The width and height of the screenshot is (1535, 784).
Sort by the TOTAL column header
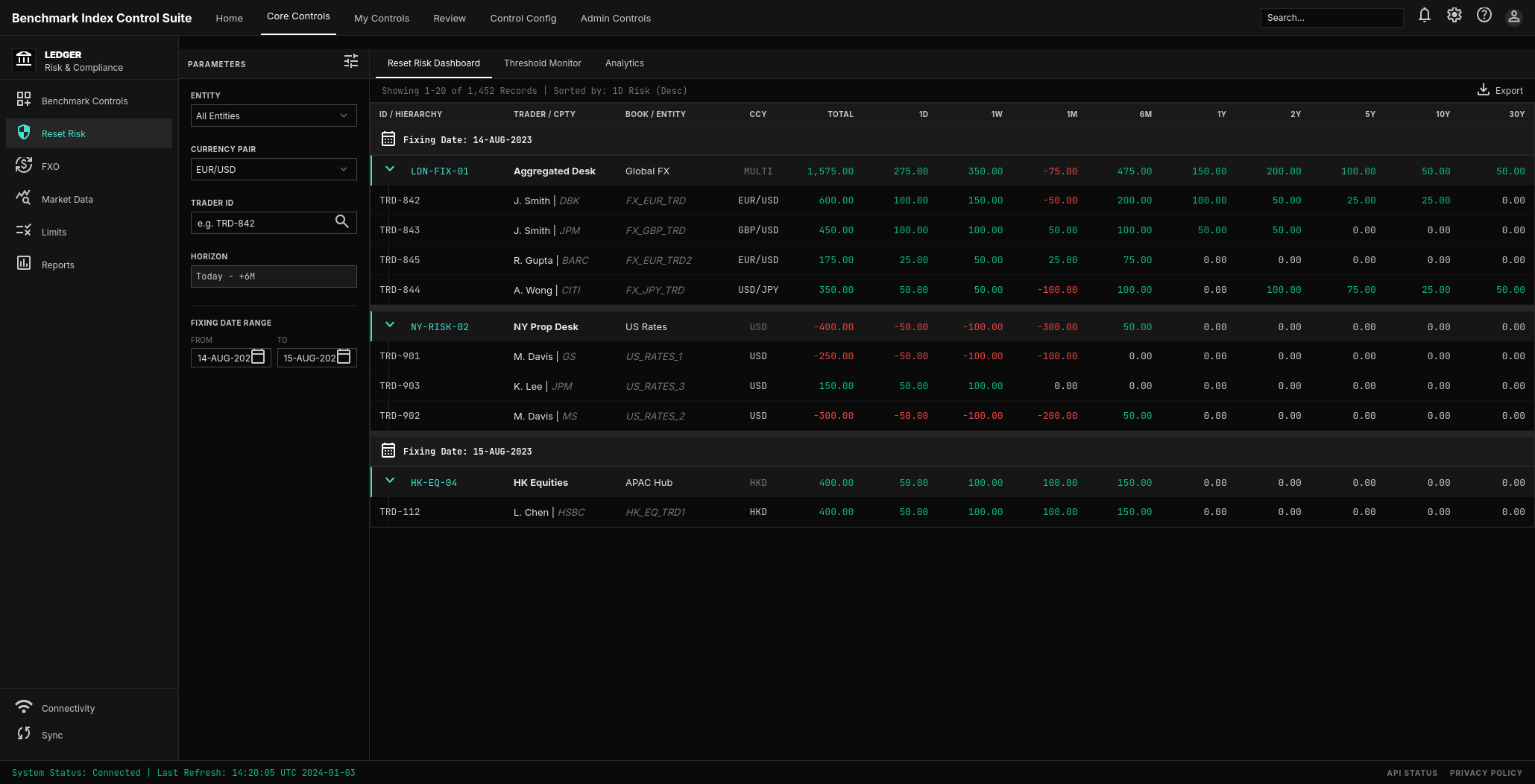(840, 114)
